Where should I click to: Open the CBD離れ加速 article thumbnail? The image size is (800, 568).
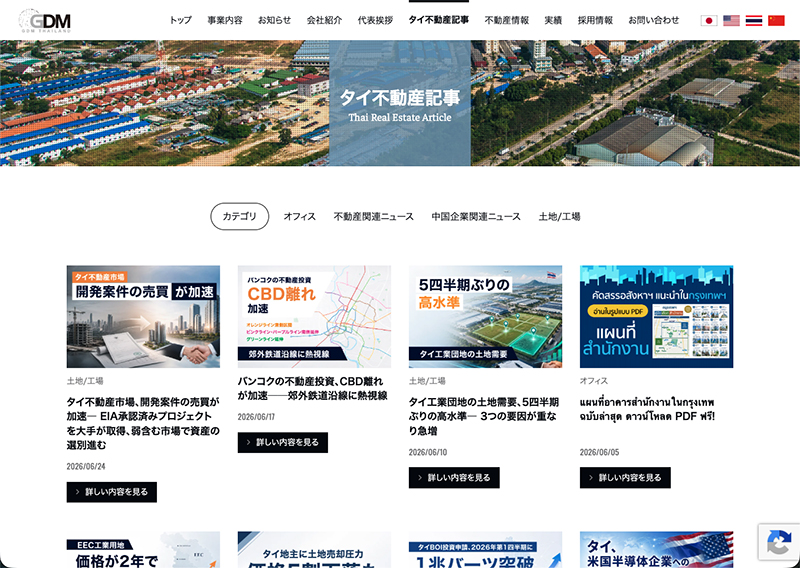coord(314,316)
